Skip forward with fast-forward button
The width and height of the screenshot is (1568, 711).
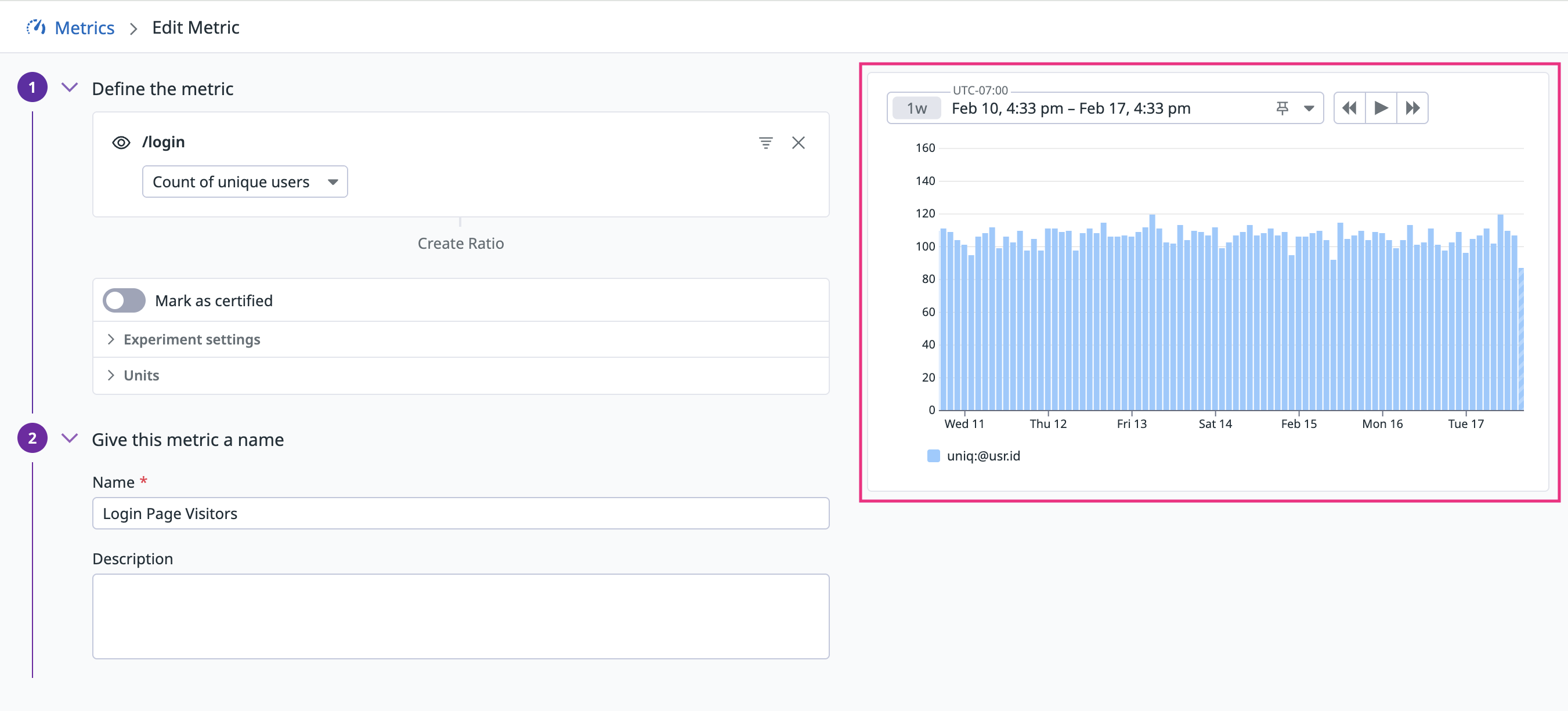1412,108
